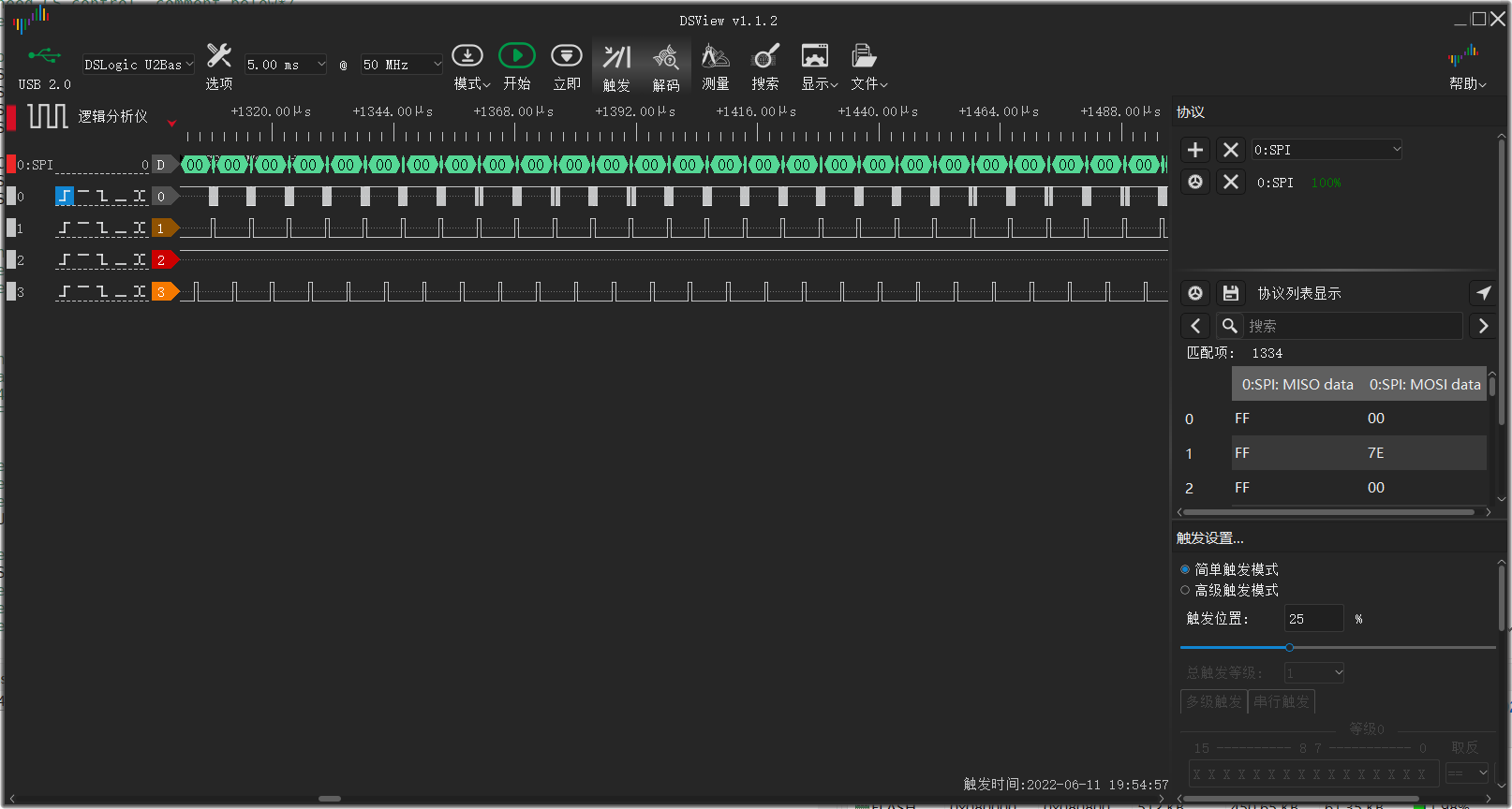Open the 5.00 ms duration dropdown

click(x=286, y=65)
